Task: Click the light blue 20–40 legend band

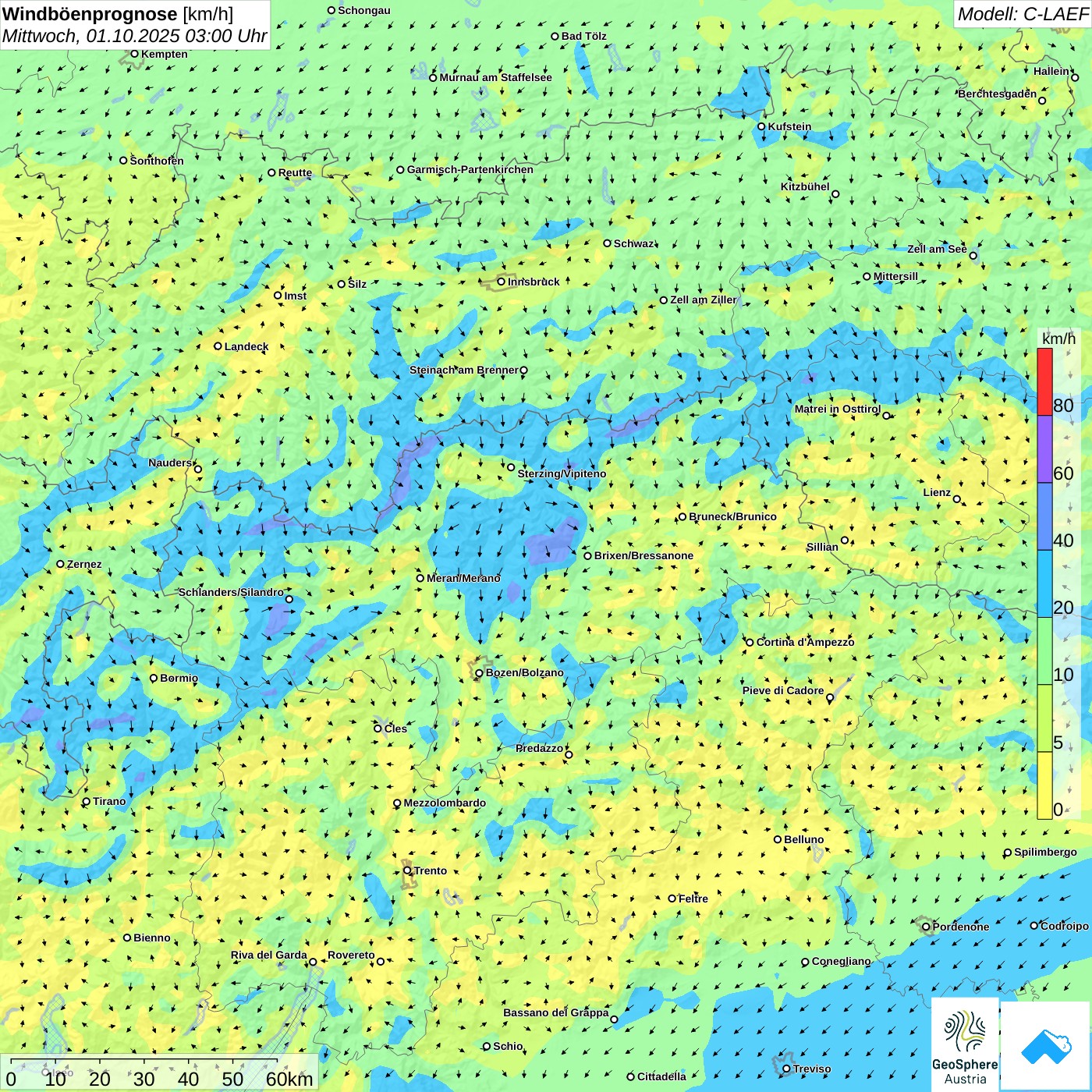Action: click(1044, 584)
